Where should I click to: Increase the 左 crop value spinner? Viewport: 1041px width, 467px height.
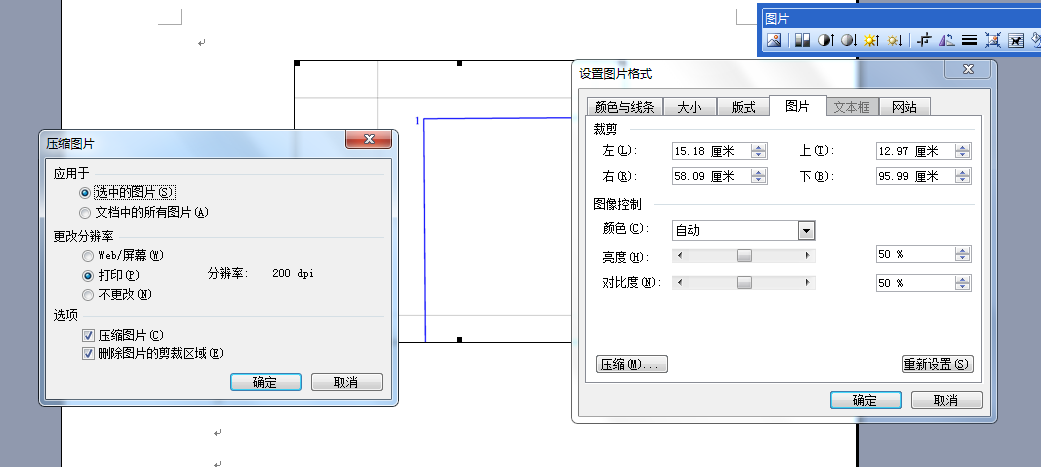[759, 147]
